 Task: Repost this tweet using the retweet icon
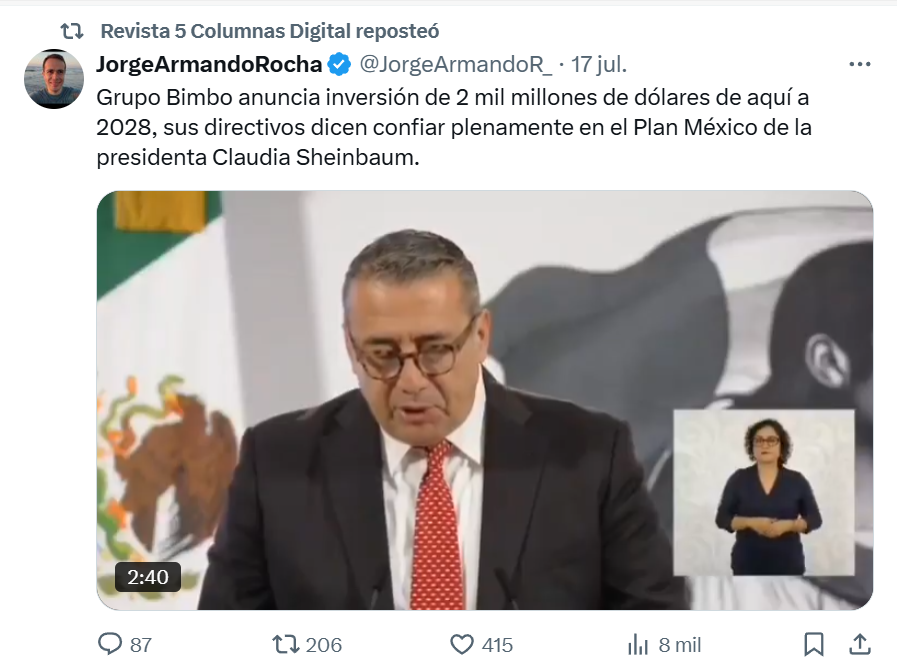pyautogui.click(x=285, y=644)
